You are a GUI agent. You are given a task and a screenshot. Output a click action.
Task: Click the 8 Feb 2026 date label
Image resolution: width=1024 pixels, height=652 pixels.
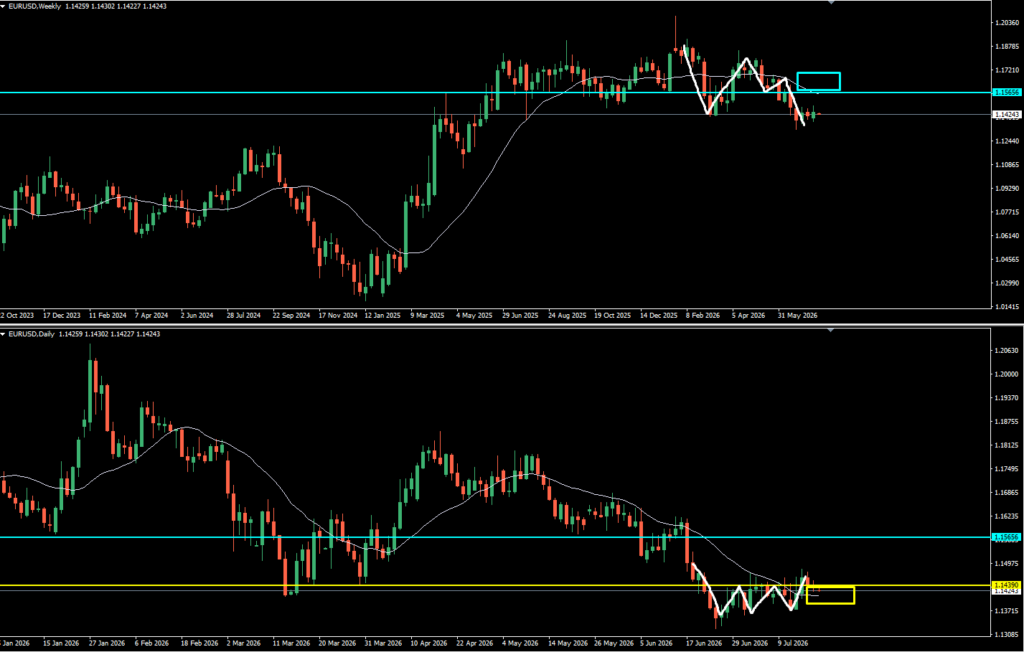pyautogui.click(x=702, y=315)
